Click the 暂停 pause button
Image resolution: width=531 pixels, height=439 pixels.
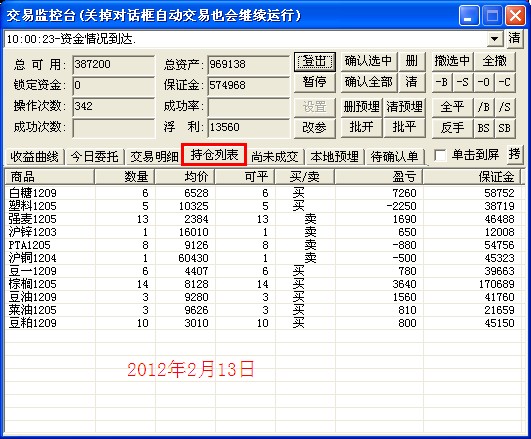(315, 82)
